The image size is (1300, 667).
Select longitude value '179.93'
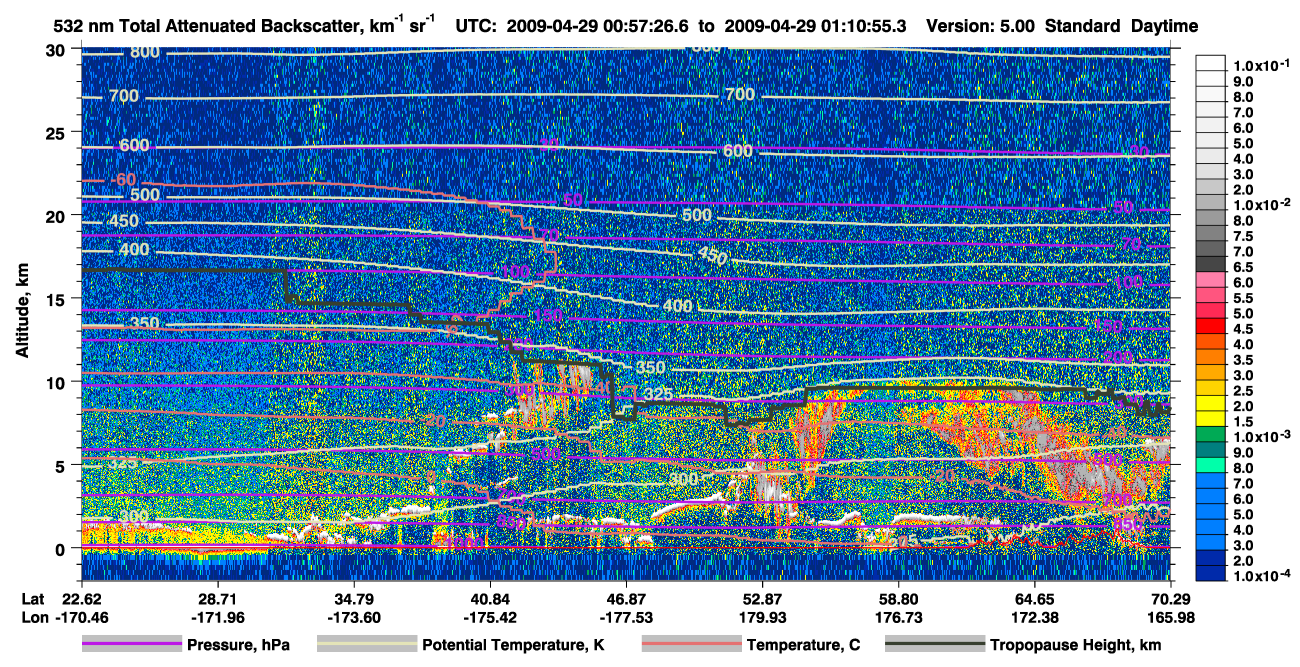[762, 617]
